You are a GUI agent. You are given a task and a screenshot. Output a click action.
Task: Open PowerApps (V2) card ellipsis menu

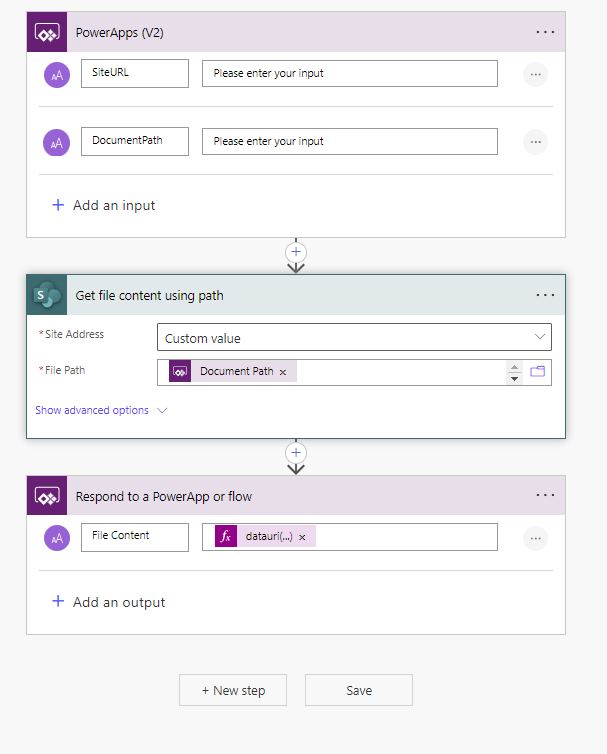pos(545,32)
